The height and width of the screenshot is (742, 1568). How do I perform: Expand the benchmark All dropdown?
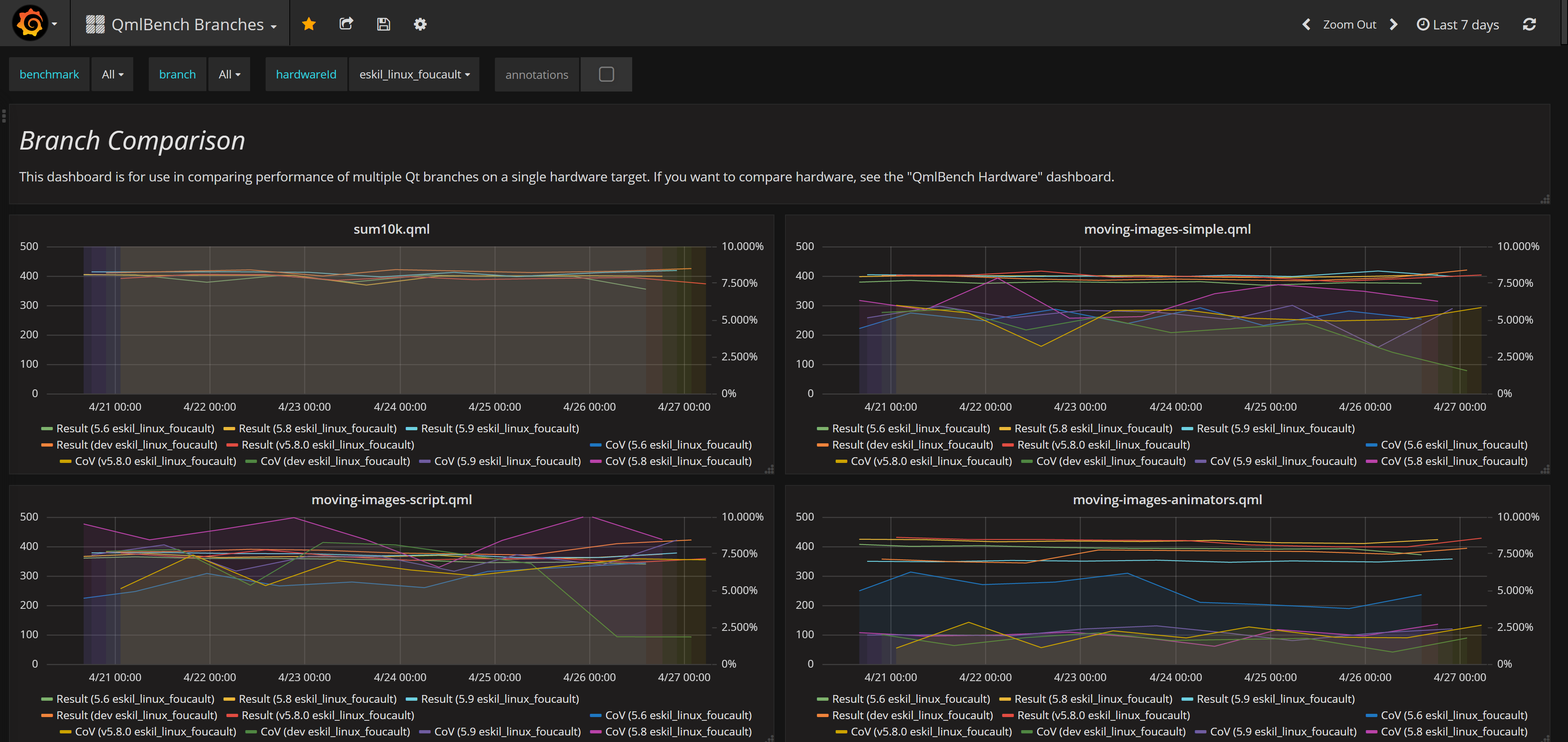[112, 74]
